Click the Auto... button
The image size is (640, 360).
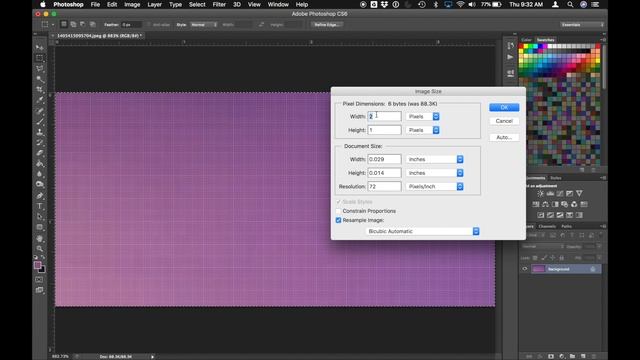pos(504,138)
